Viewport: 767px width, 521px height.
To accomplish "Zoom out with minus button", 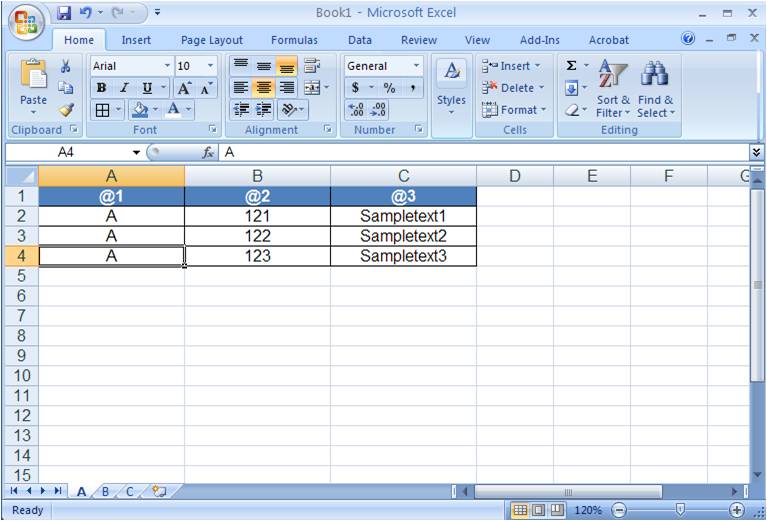I will point(619,510).
